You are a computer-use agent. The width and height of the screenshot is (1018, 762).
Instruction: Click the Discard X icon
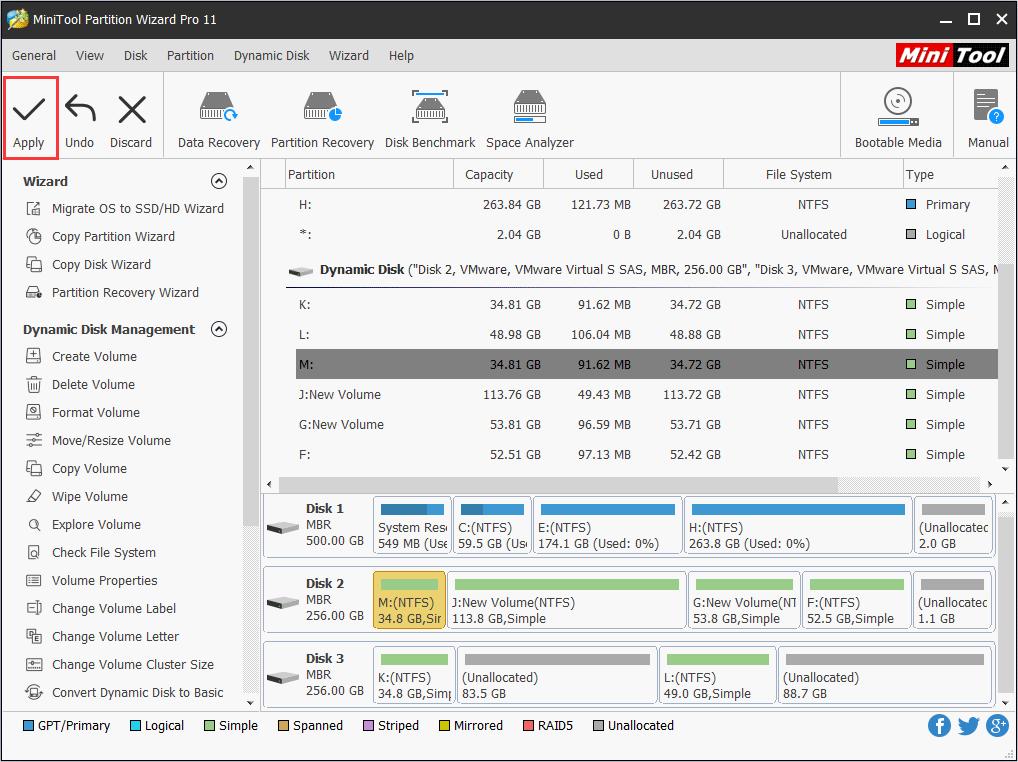pos(131,110)
